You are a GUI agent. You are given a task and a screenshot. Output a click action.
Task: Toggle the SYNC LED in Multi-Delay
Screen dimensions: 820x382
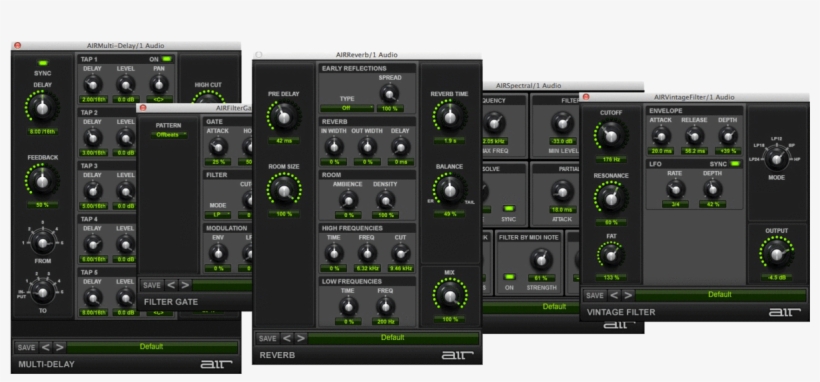(x=42, y=63)
